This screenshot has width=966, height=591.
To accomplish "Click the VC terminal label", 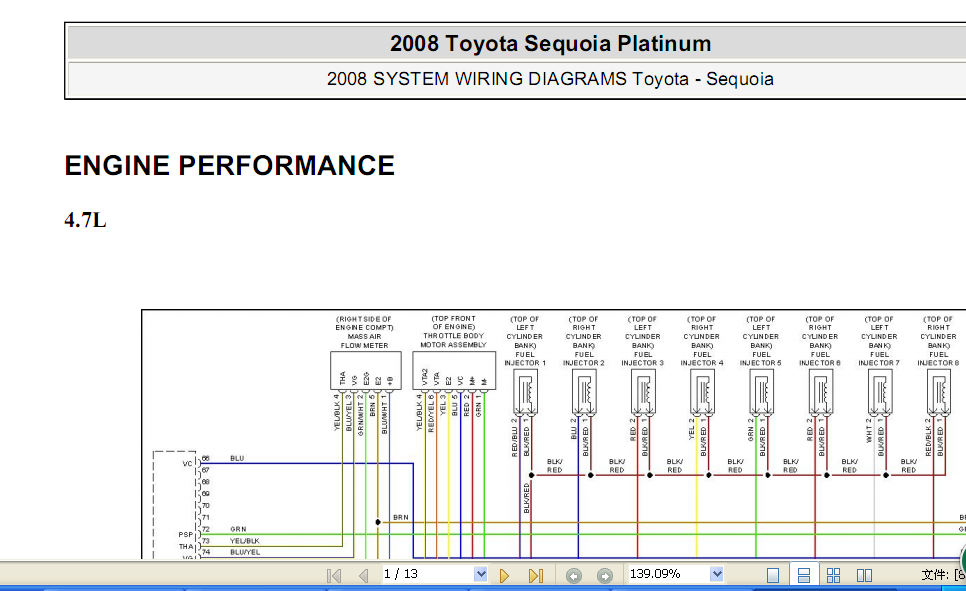I will [187, 464].
